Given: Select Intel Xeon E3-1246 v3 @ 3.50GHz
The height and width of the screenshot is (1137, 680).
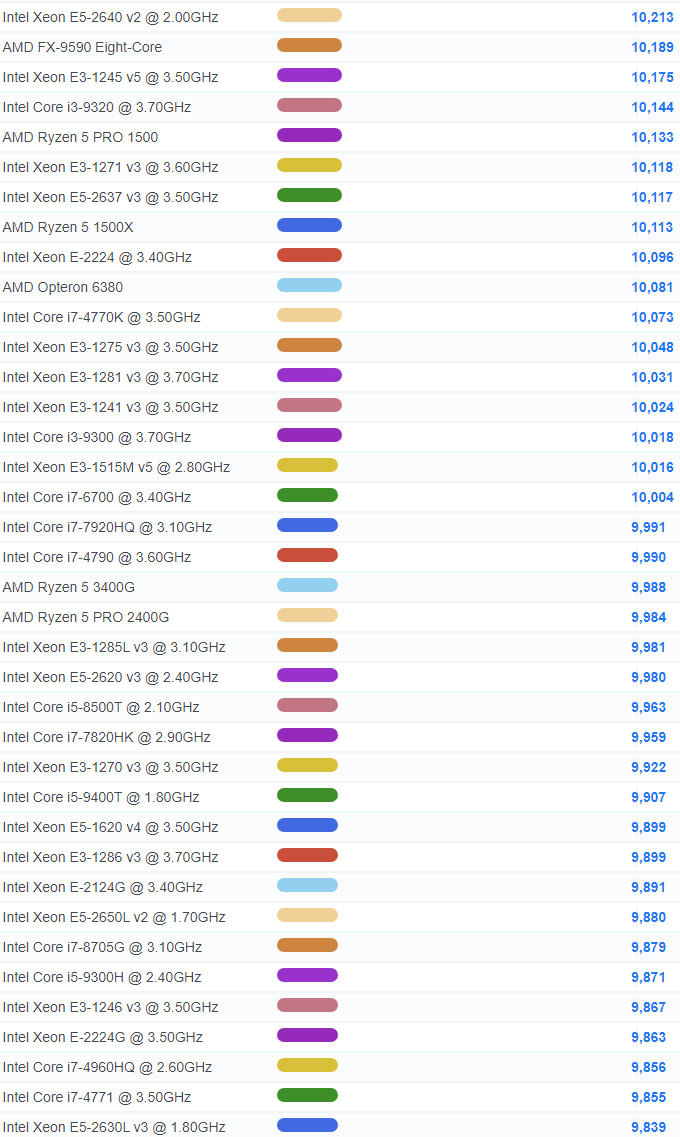Looking at the screenshot, I should (110, 1008).
